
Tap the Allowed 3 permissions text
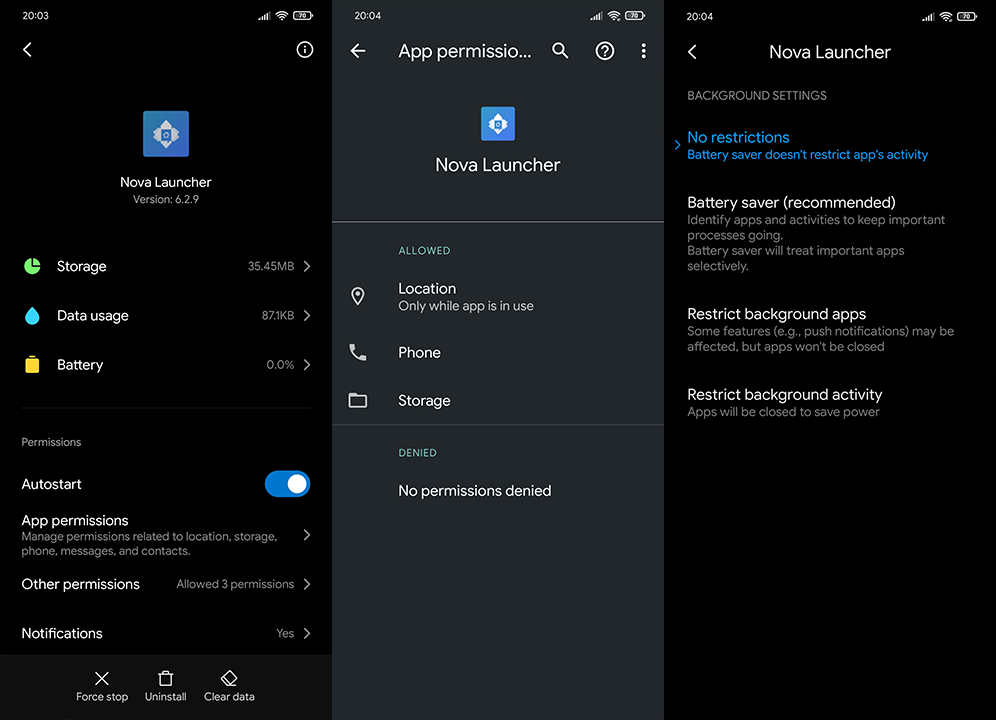[235, 584]
